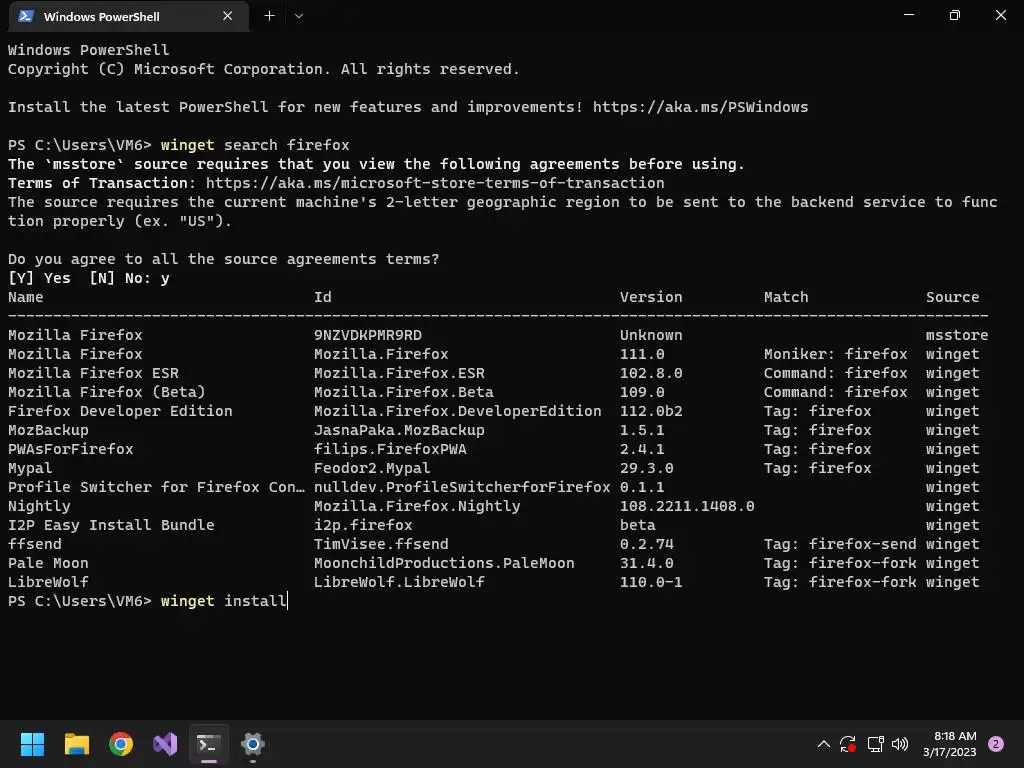Click the 'Source' column header
This screenshot has height=768, width=1024.
[952, 297]
